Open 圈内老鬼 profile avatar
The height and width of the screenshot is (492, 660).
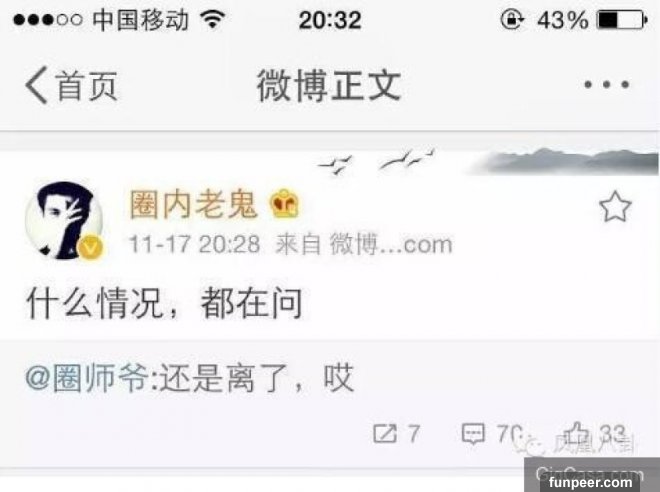click(x=64, y=220)
